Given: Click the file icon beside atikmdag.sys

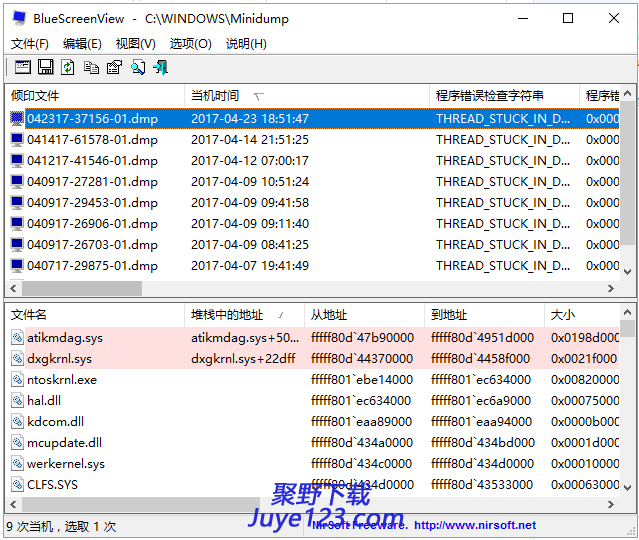Looking at the screenshot, I should 17,338.
